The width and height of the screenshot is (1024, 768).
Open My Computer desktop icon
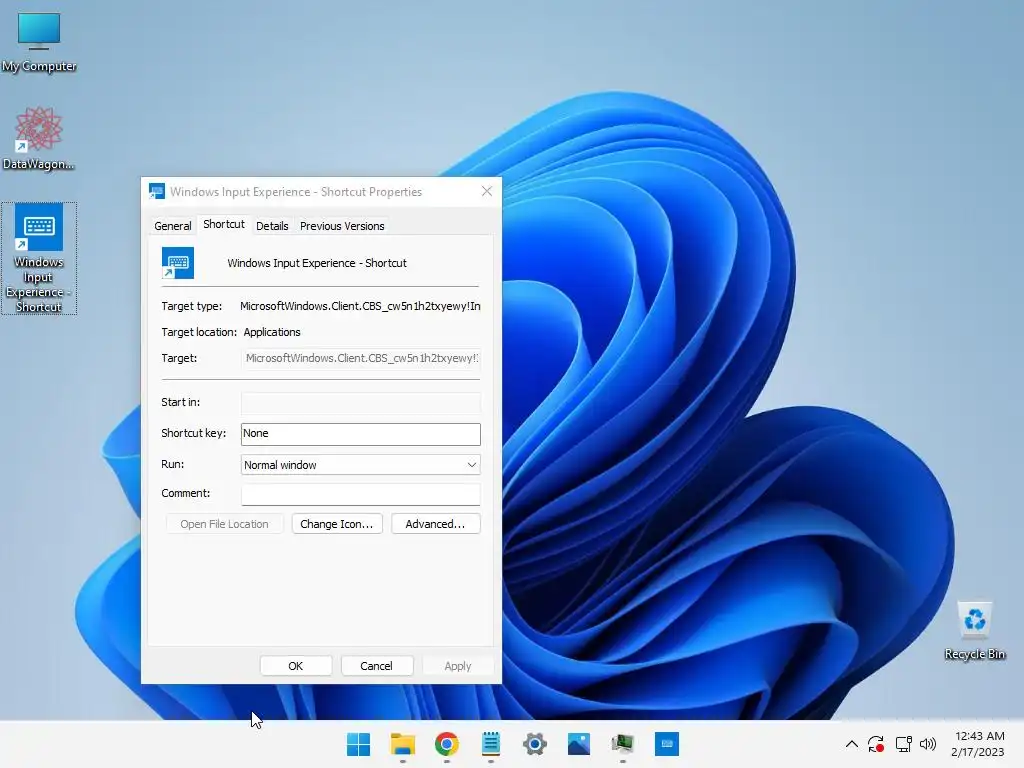click(39, 42)
